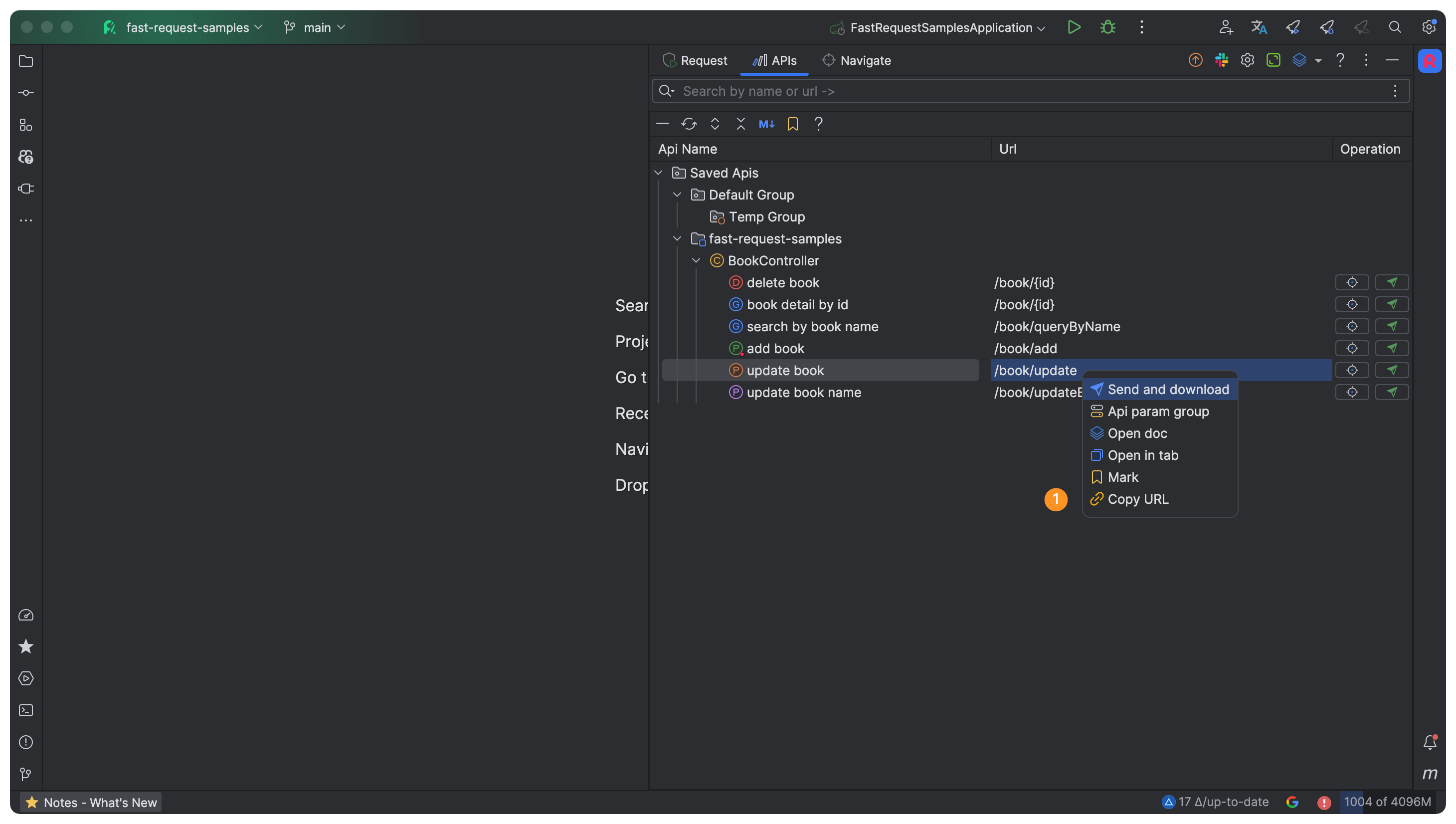
Task: Click the Markdown export icon
Action: pos(766,124)
